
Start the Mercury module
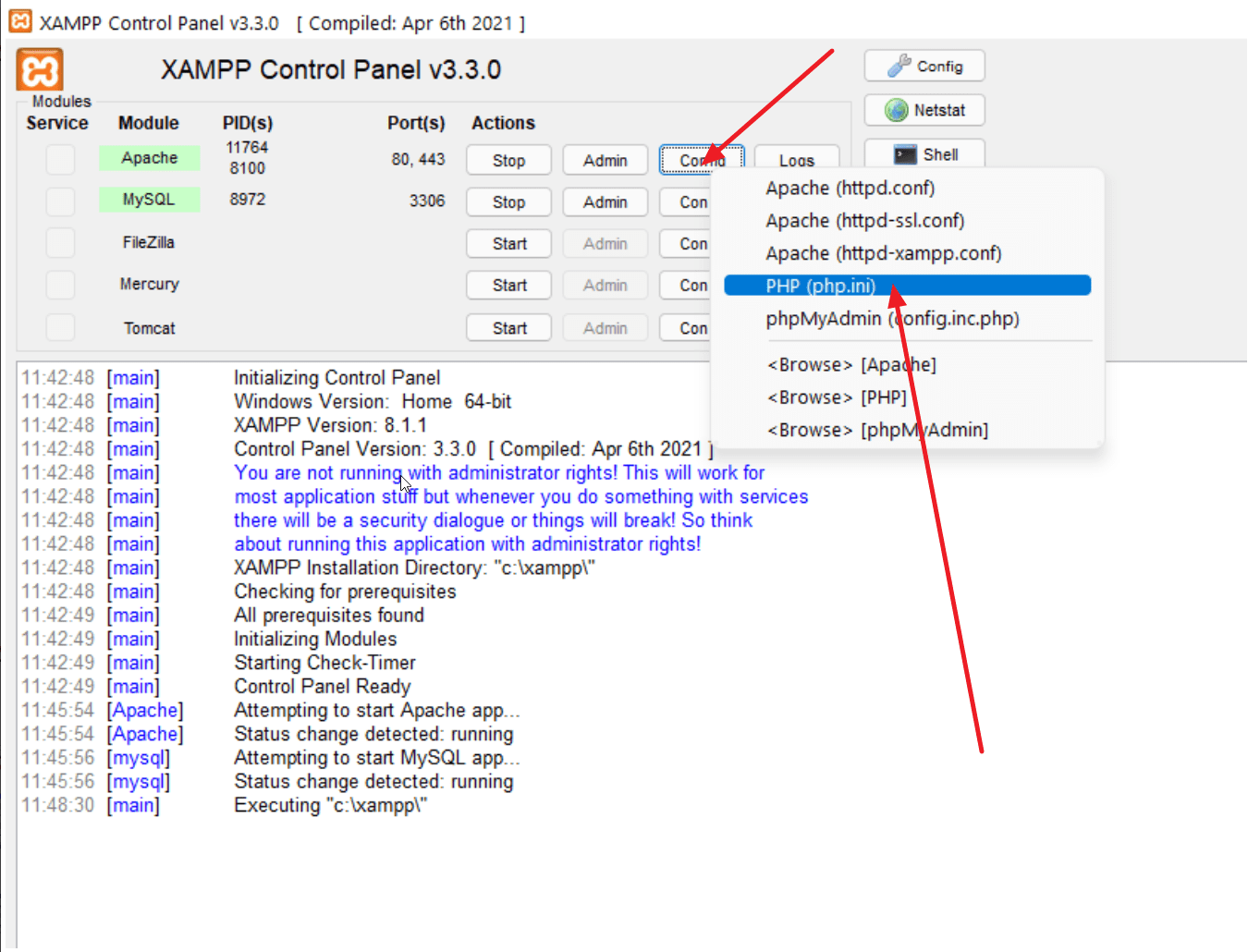[x=508, y=286]
